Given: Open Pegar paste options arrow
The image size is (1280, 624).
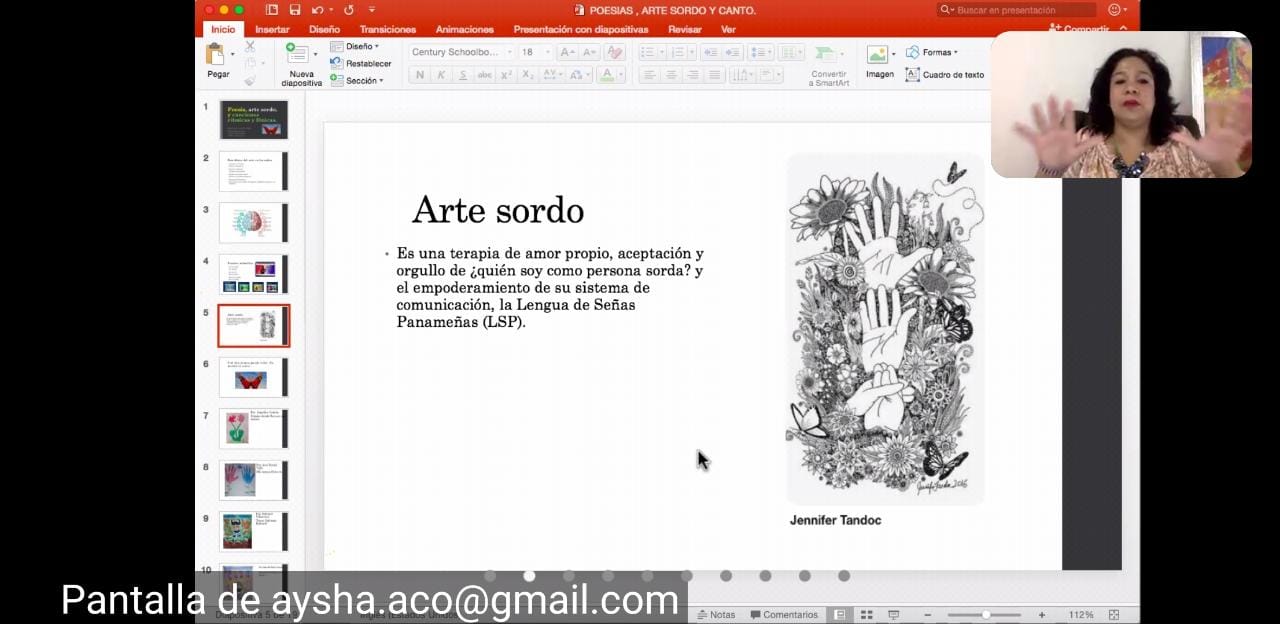Looking at the screenshot, I should point(232,54).
